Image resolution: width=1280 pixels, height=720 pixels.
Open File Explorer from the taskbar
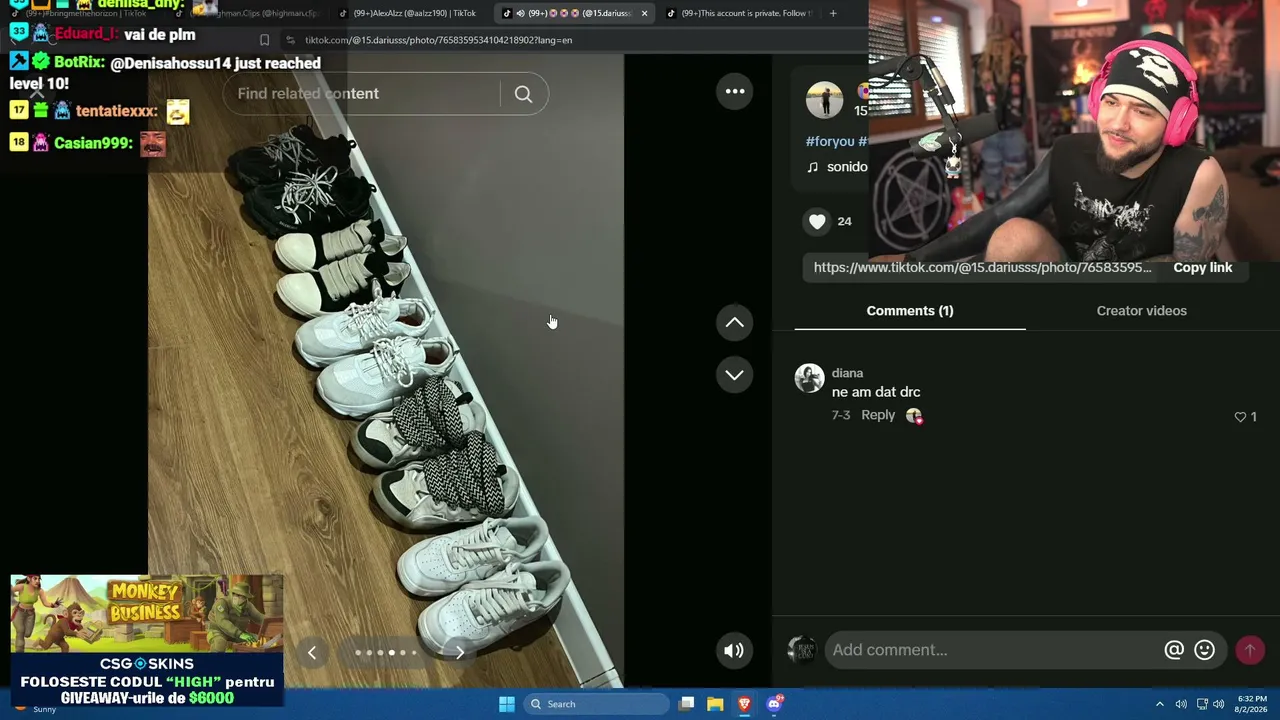point(715,704)
